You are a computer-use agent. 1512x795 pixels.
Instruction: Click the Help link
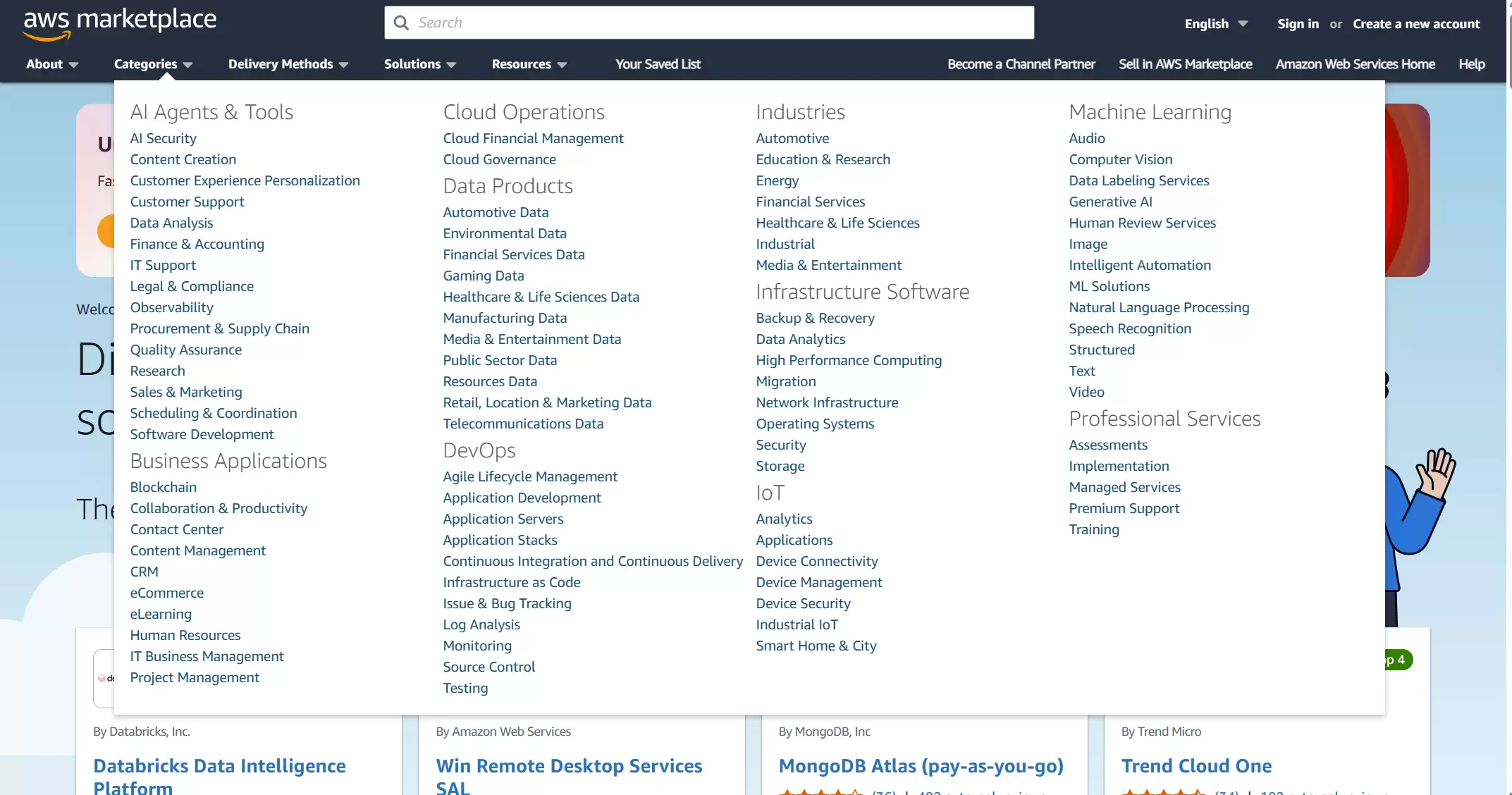[x=1471, y=64]
